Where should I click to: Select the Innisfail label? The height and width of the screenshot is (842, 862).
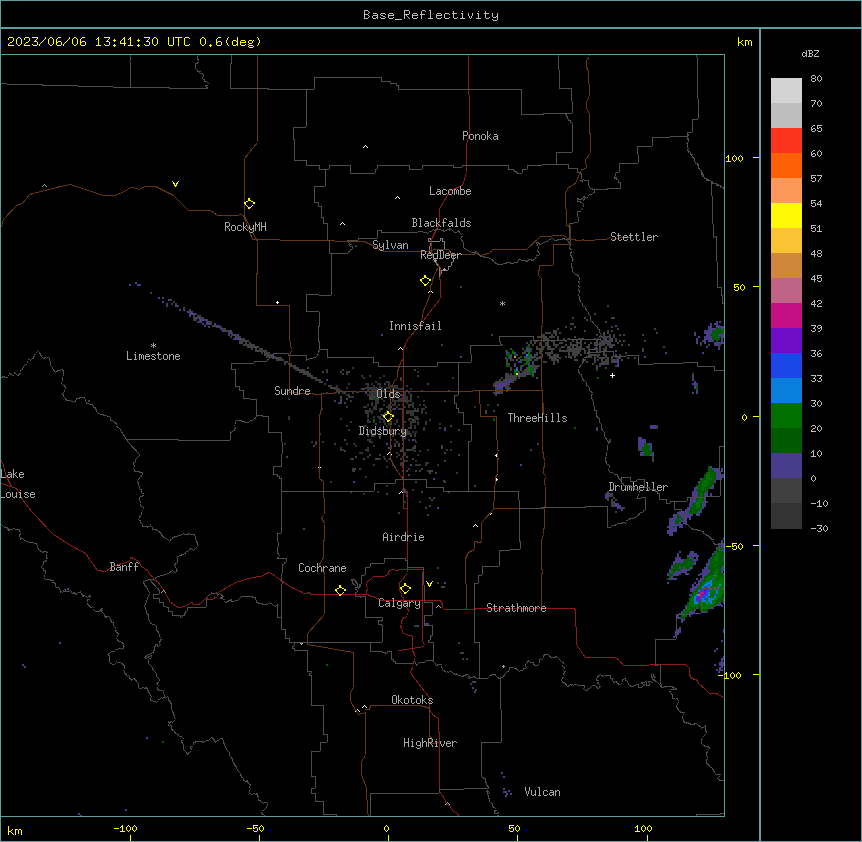coord(415,326)
